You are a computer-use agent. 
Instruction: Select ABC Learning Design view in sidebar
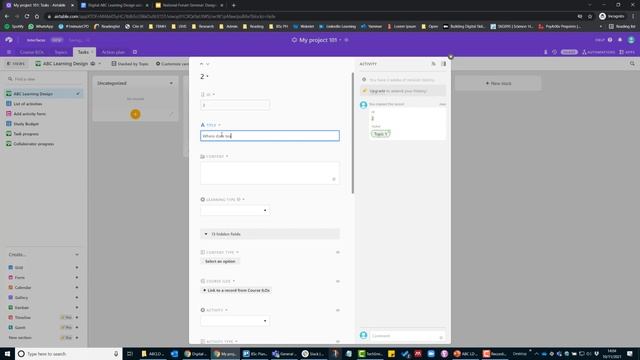click(x=43, y=93)
